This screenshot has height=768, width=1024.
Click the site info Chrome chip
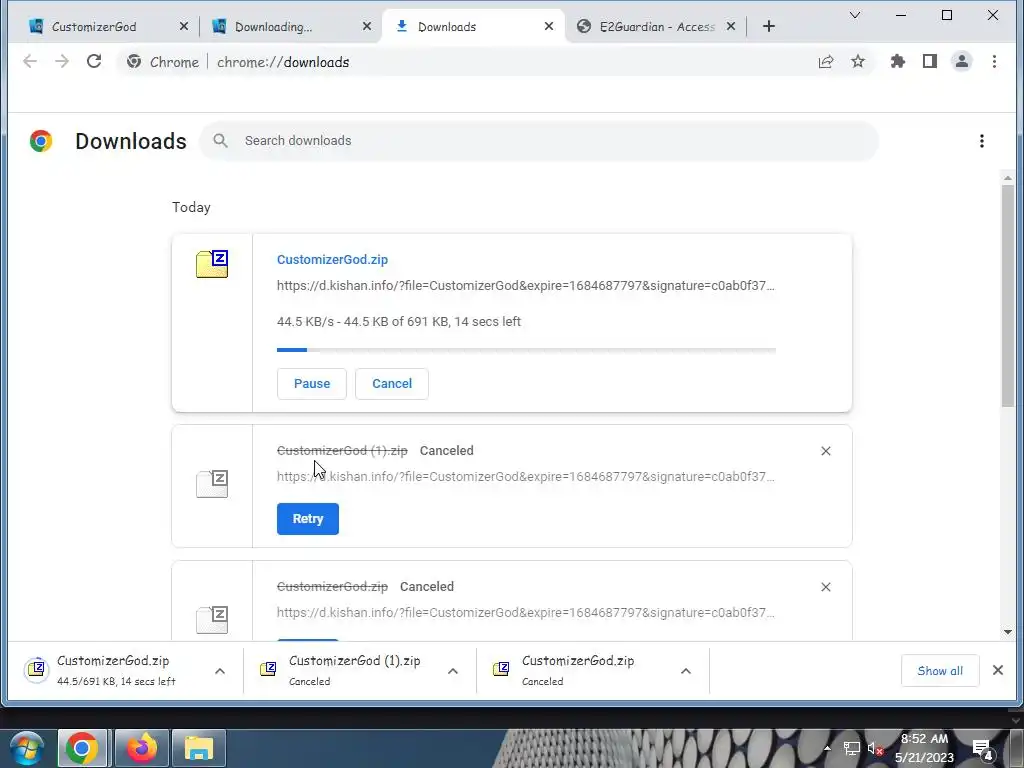pyautogui.click(x=163, y=62)
